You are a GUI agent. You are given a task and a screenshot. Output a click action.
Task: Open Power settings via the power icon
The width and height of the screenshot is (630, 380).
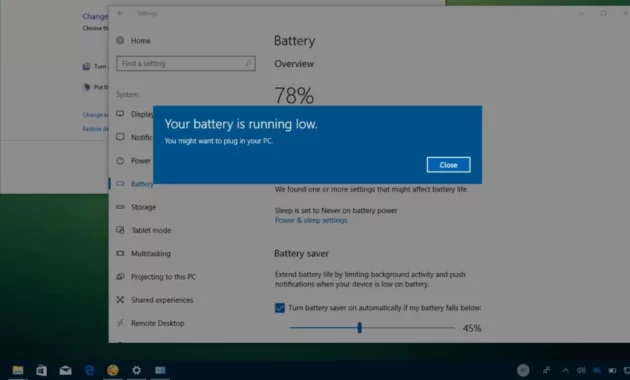click(120, 160)
